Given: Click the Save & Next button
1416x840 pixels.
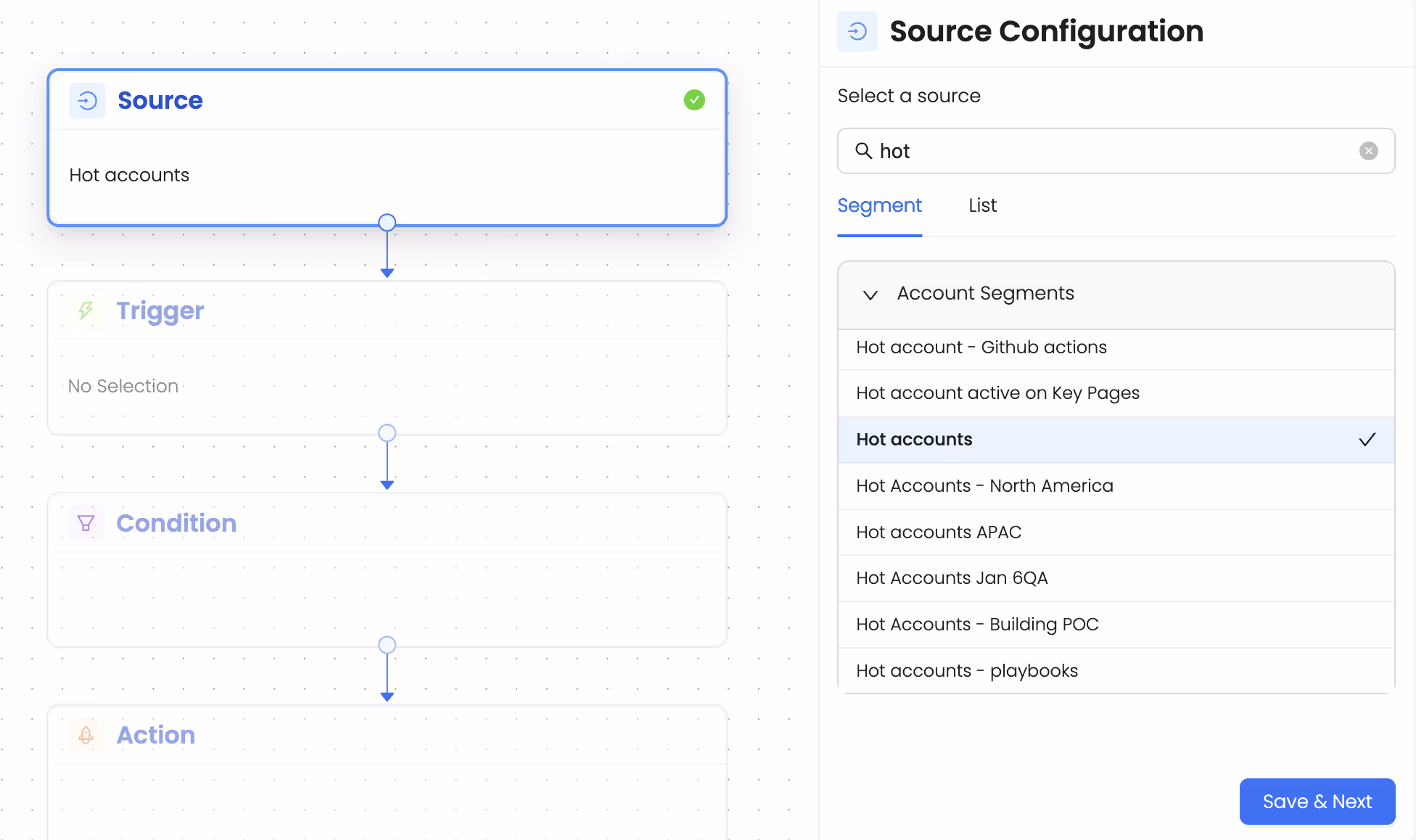Looking at the screenshot, I should point(1317,801).
